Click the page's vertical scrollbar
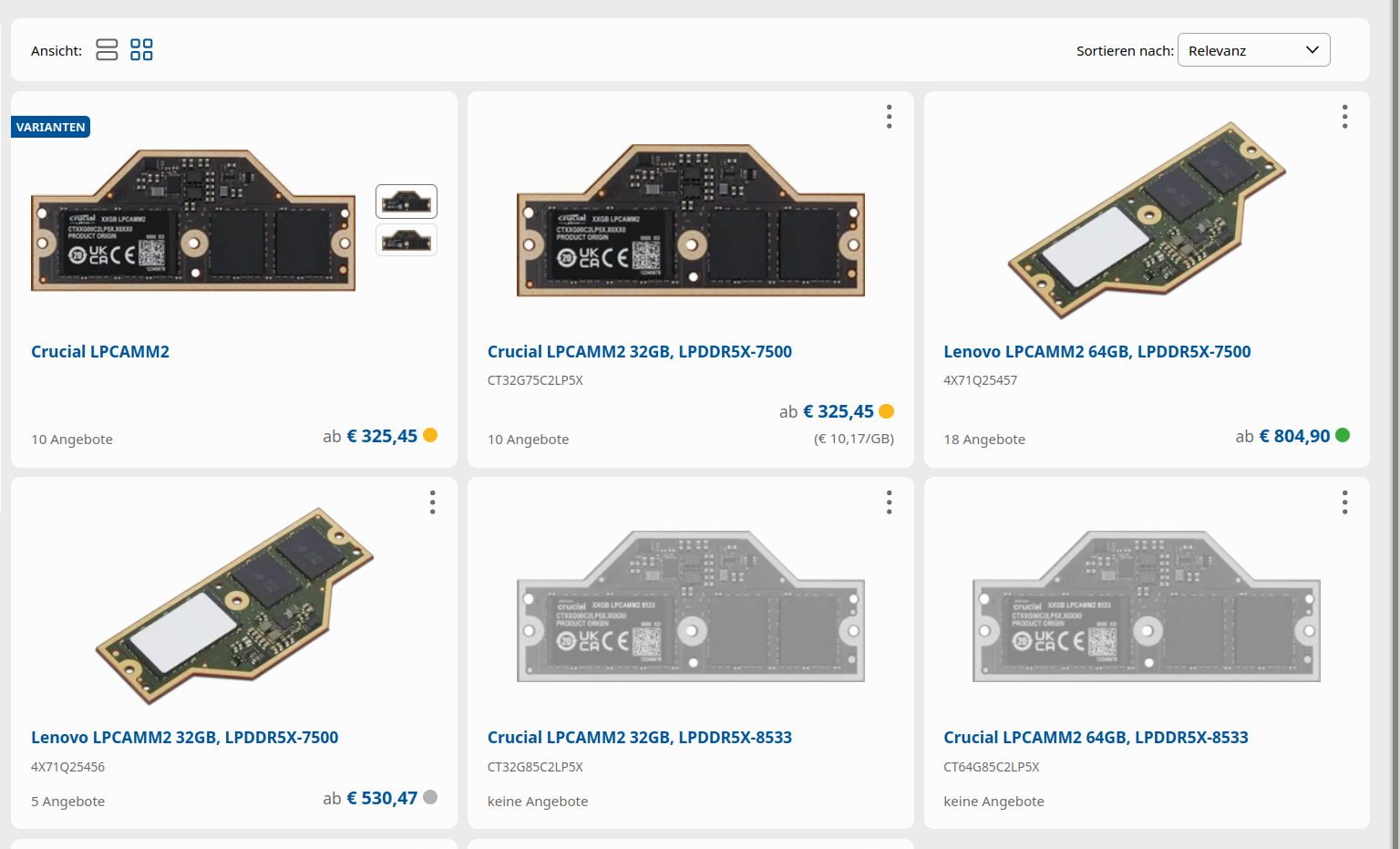 click(1395, 424)
